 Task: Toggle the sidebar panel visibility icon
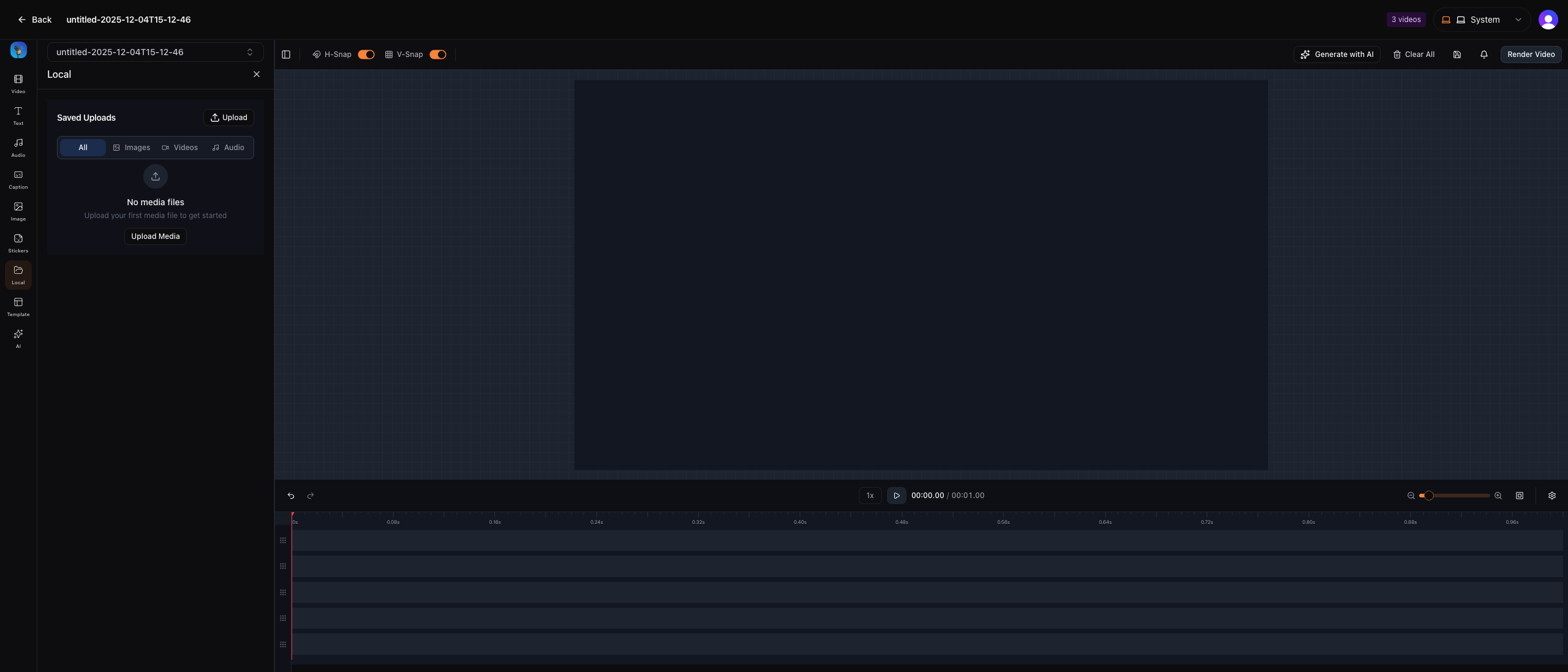click(x=286, y=55)
